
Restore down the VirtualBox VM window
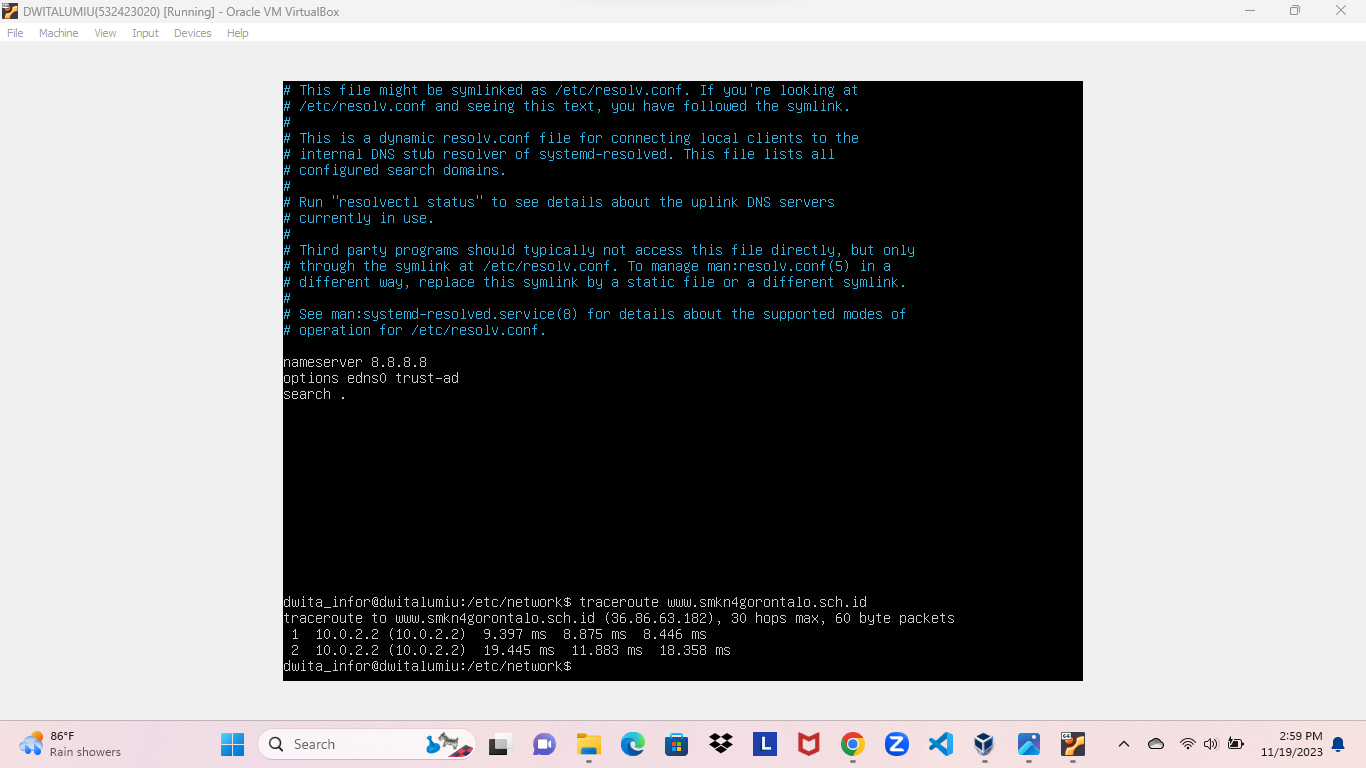coord(1295,11)
